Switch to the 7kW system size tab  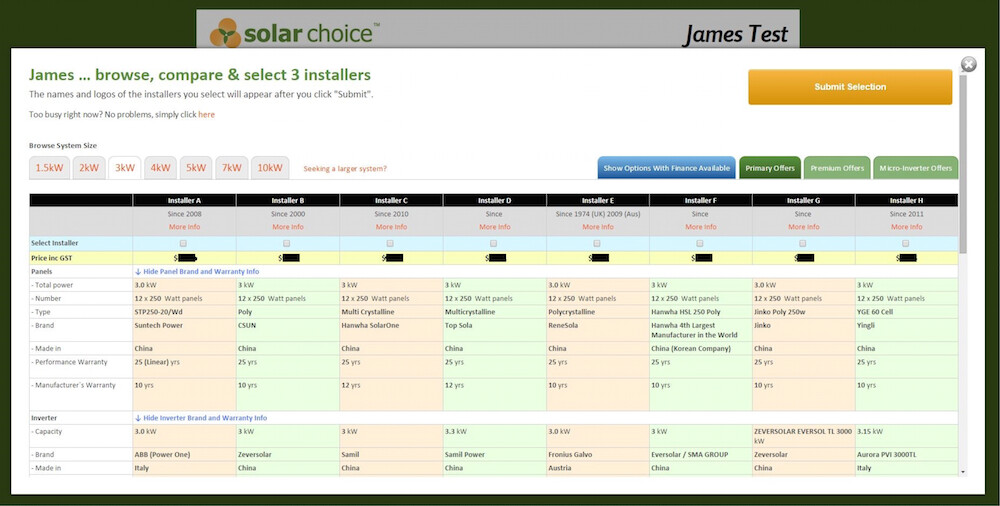click(x=232, y=168)
